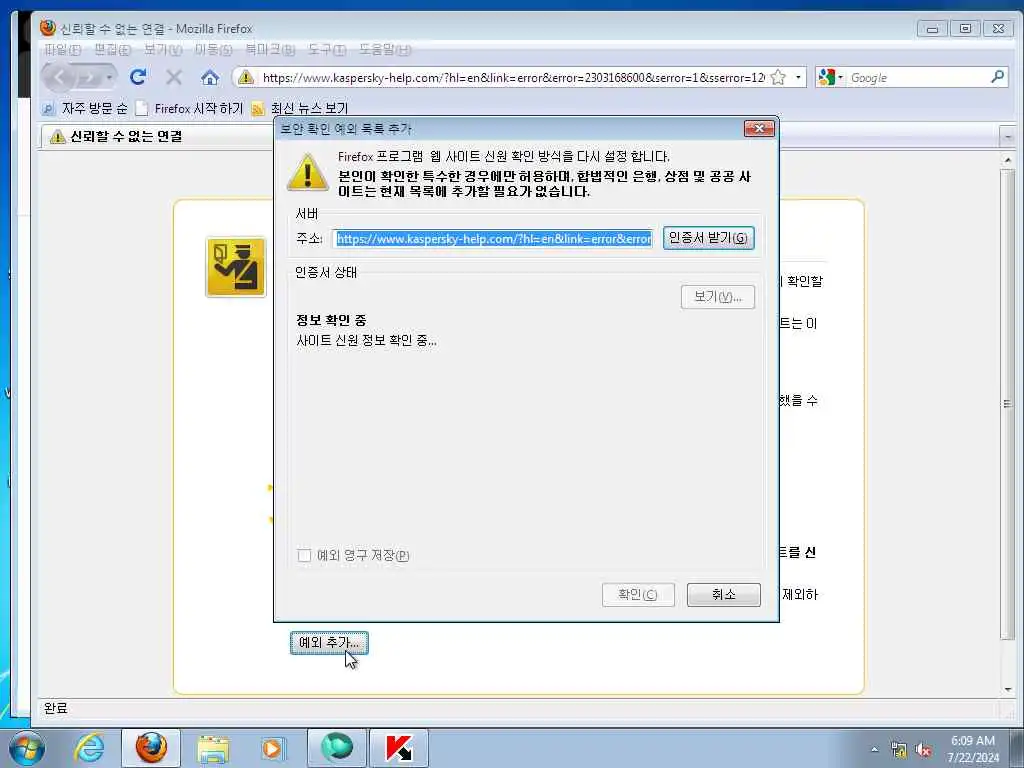1024x768 pixels.
Task: Open the Firefox 시작하기 bookmark
Action: pyautogui.click(x=190, y=108)
